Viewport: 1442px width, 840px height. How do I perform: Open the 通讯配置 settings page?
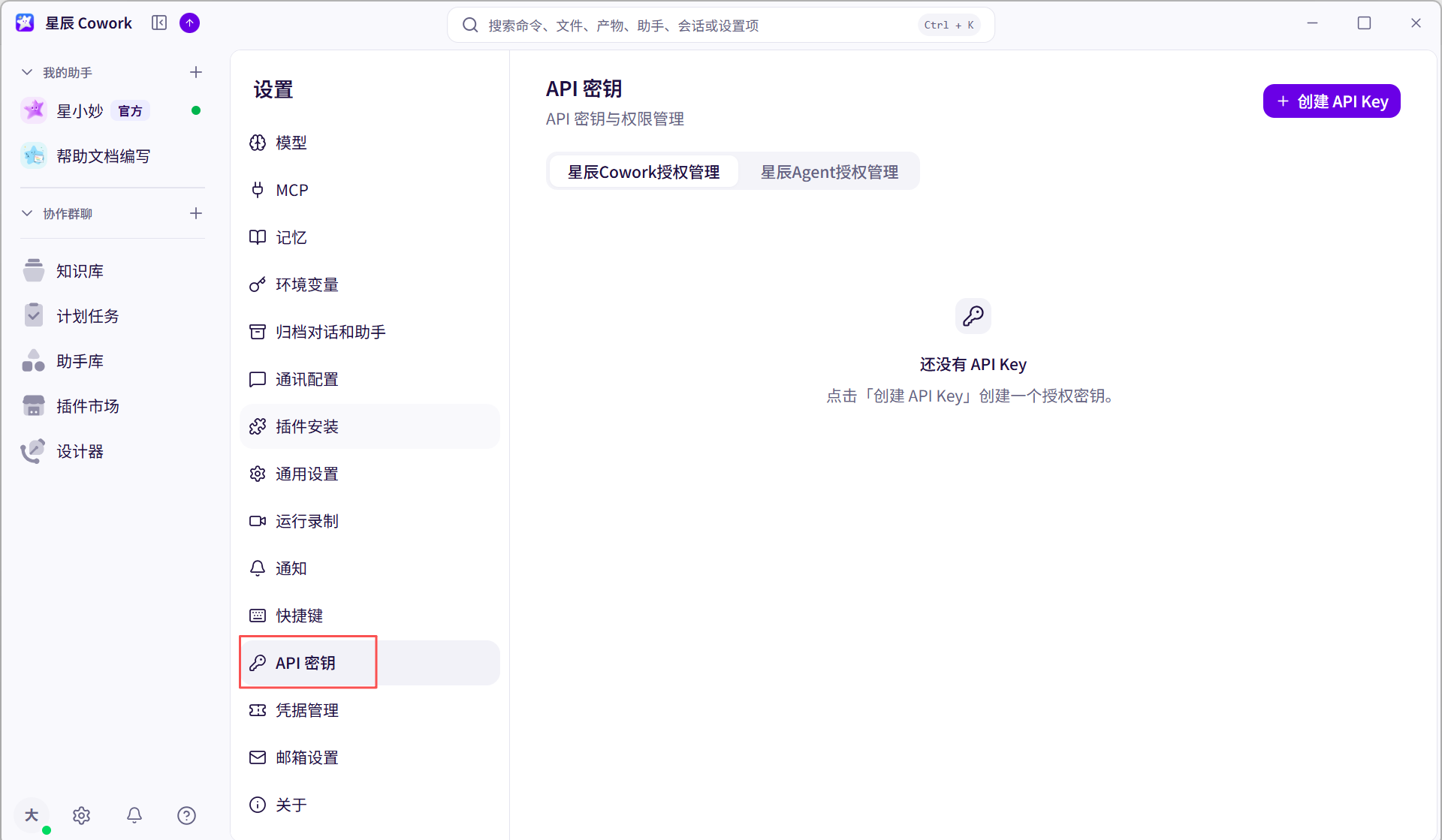pyautogui.click(x=370, y=379)
